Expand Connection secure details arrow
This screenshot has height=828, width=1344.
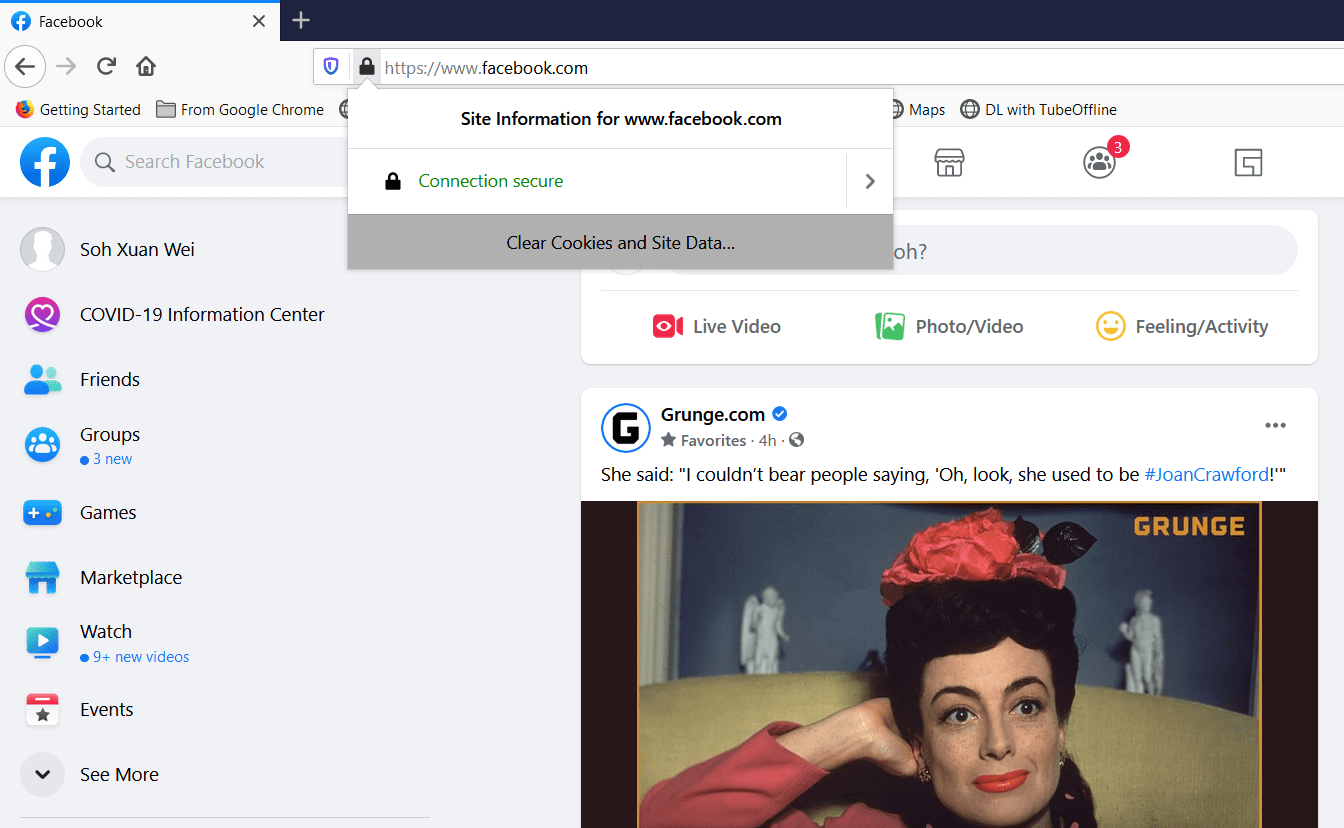(x=870, y=182)
